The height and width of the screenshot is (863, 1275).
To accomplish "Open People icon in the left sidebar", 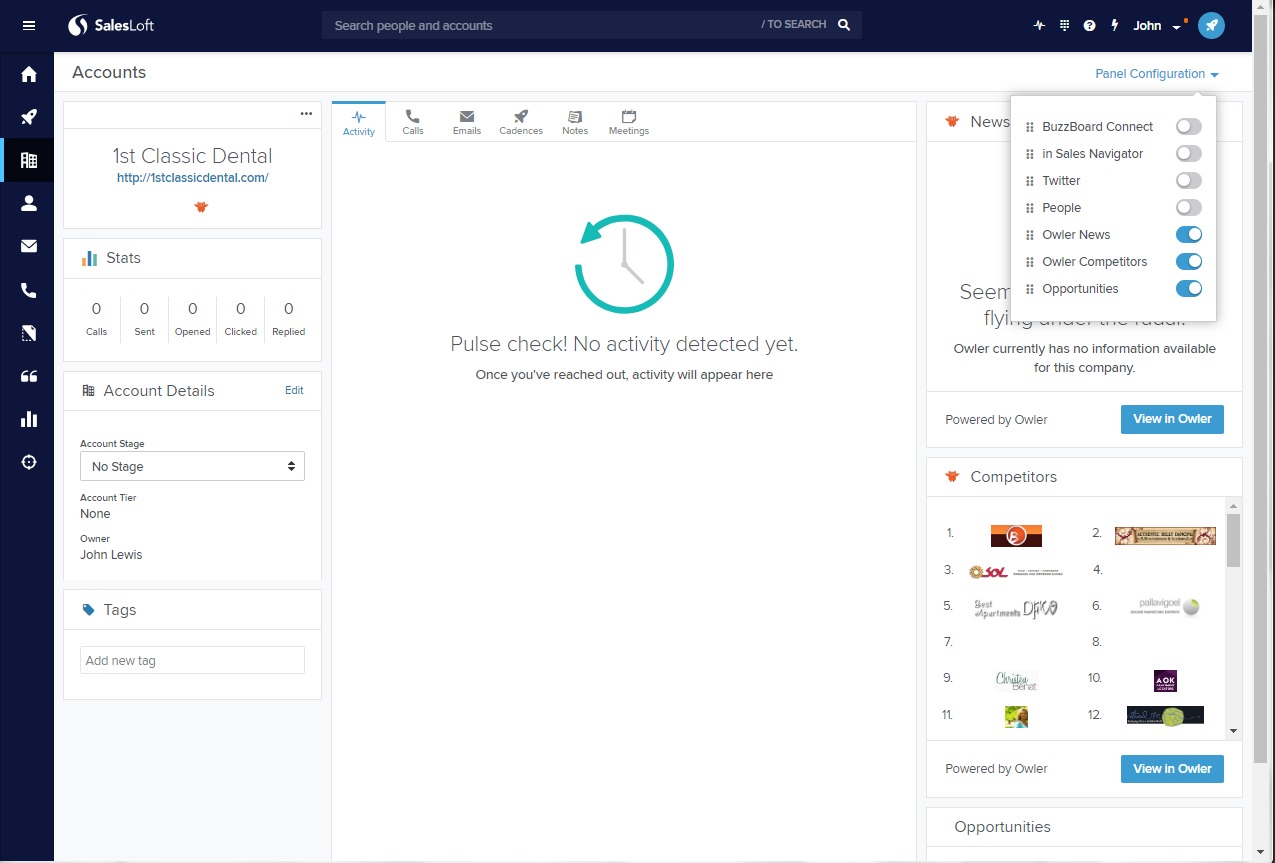I will click(x=29, y=203).
